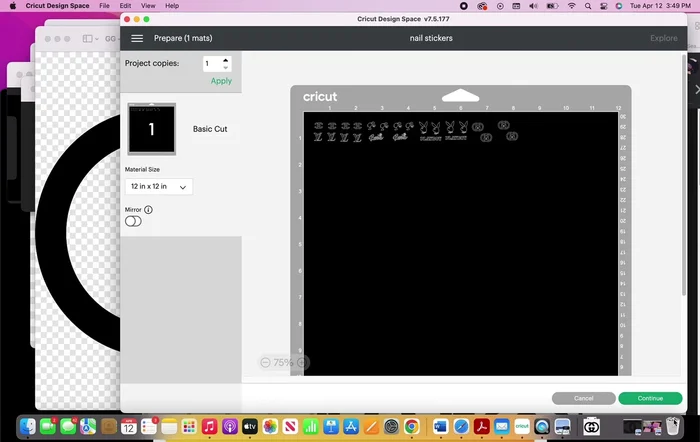Expand the Material Size dropdown

[159, 187]
